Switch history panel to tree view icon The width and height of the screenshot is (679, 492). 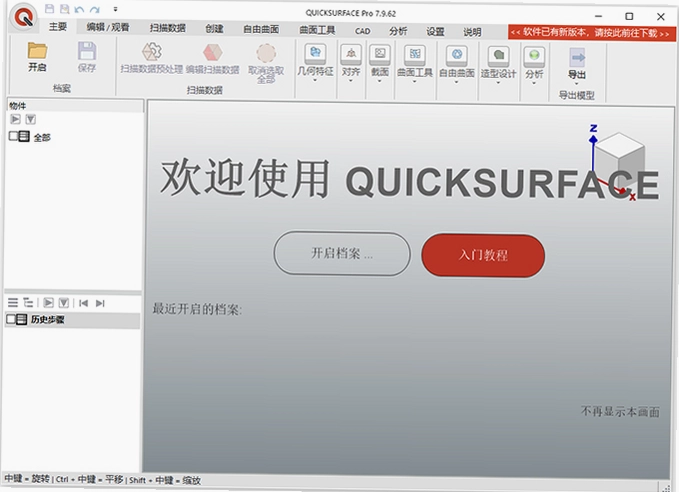(28, 302)
